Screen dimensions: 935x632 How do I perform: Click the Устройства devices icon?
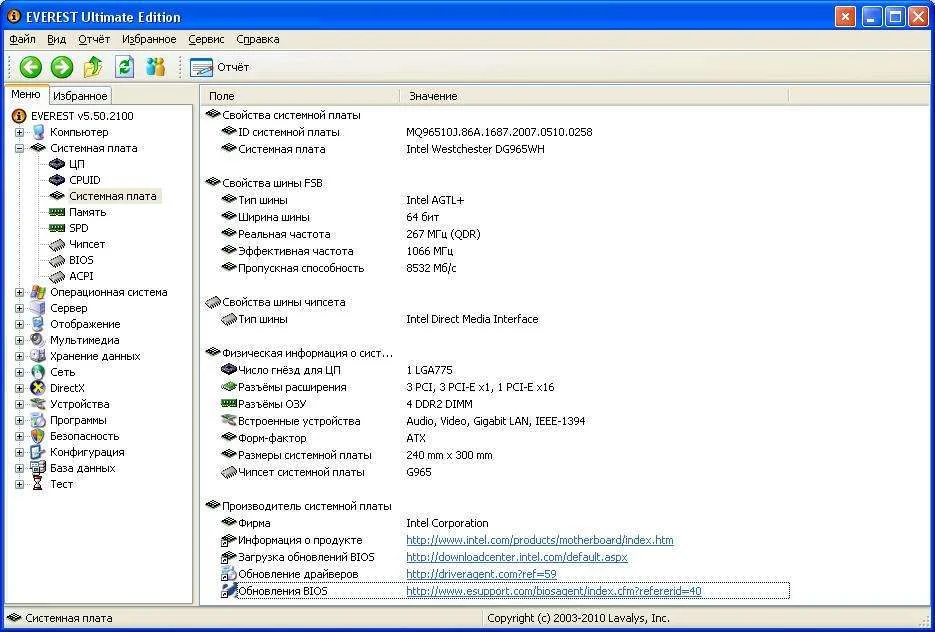(38, 404)
